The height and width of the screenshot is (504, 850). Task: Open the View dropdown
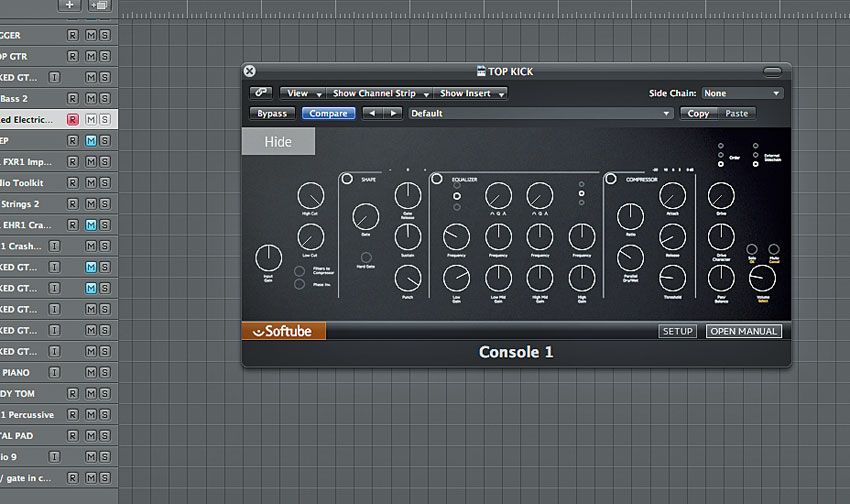tap(302, 93)
